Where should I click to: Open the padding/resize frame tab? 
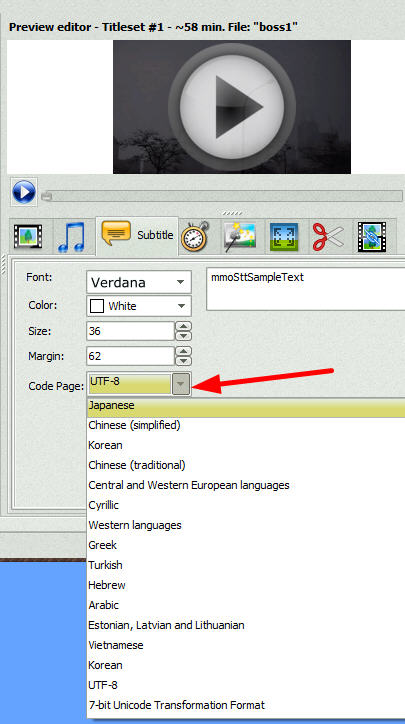point(284,236)
